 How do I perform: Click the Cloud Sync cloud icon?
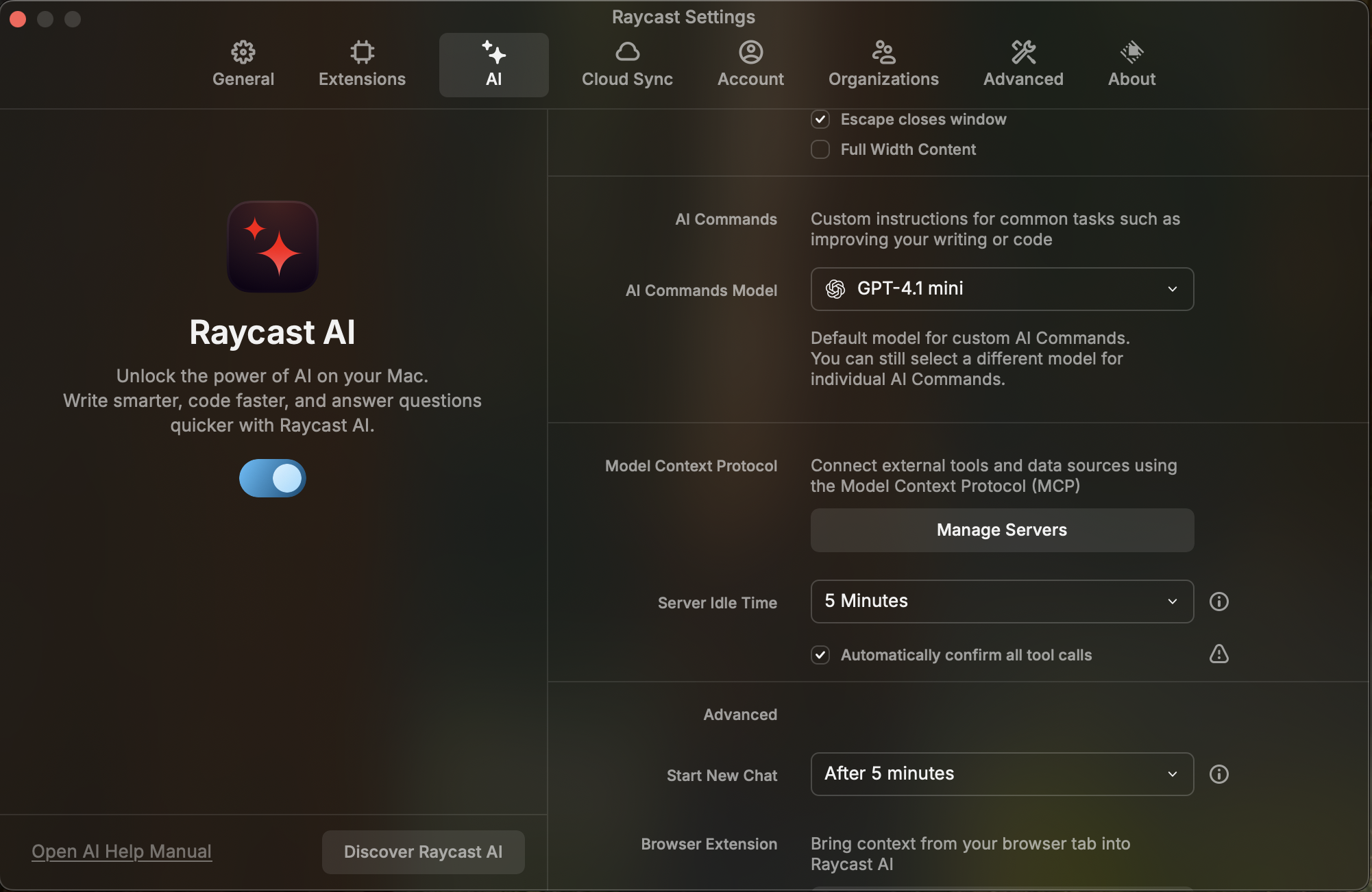(x=627, y=52)
